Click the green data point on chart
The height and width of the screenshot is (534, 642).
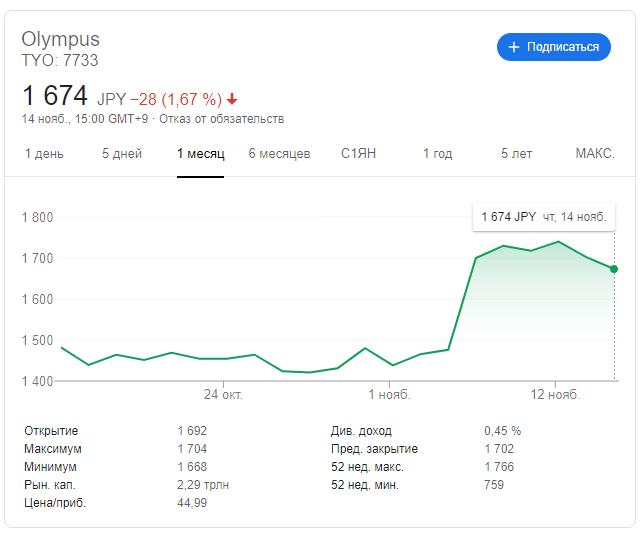tap(614, 269)
